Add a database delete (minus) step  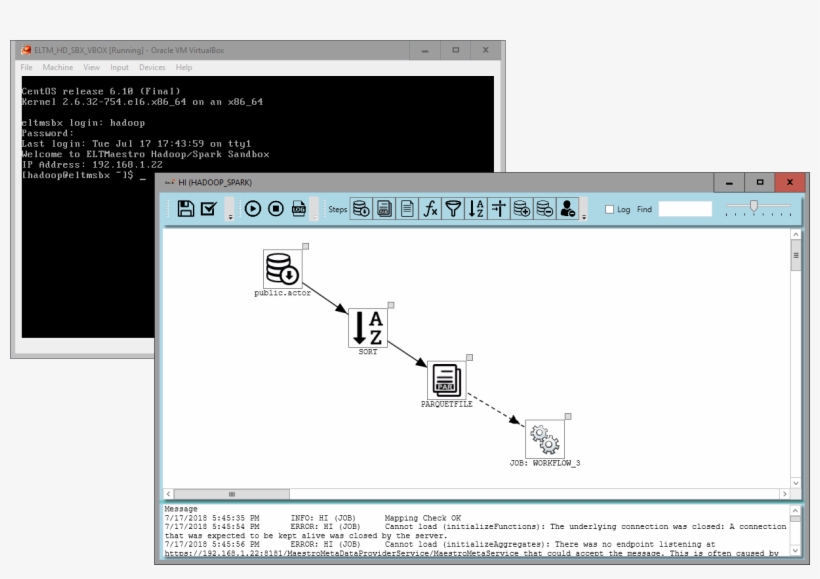point(545,209)
